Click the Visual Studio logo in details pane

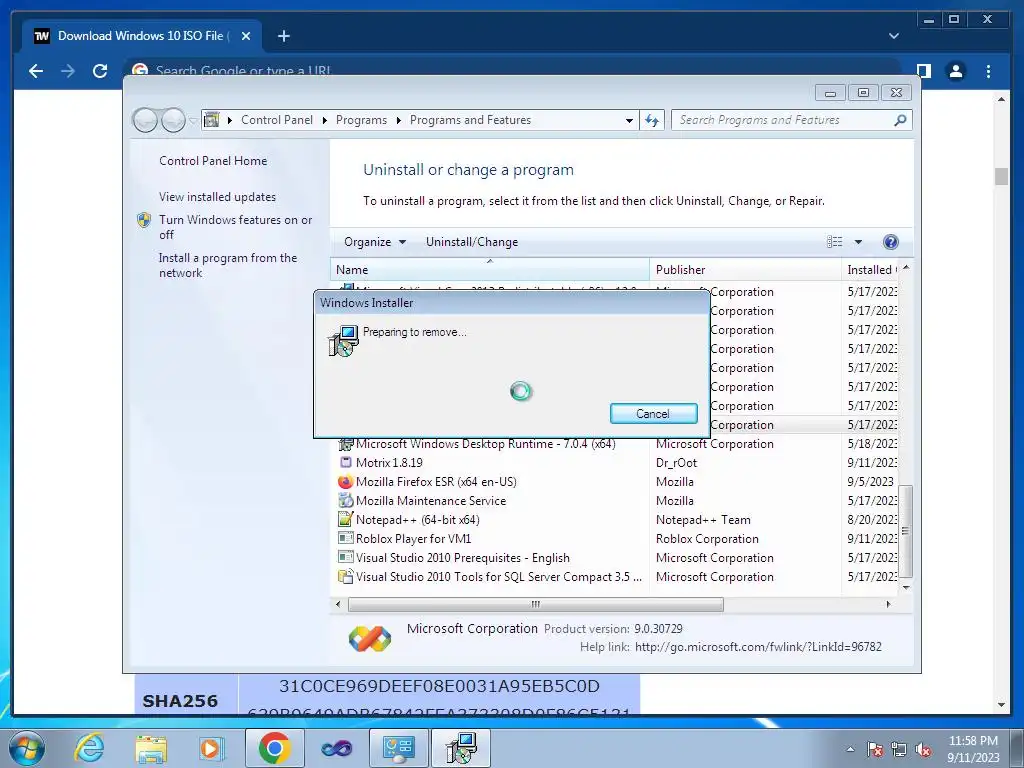370,639
